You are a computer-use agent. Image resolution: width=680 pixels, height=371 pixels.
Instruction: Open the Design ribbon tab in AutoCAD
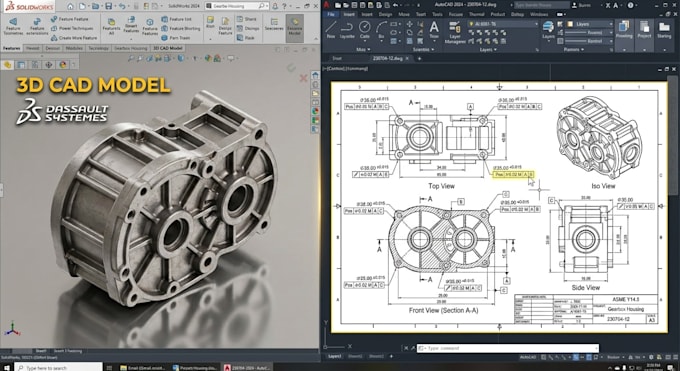click(385, 14)
